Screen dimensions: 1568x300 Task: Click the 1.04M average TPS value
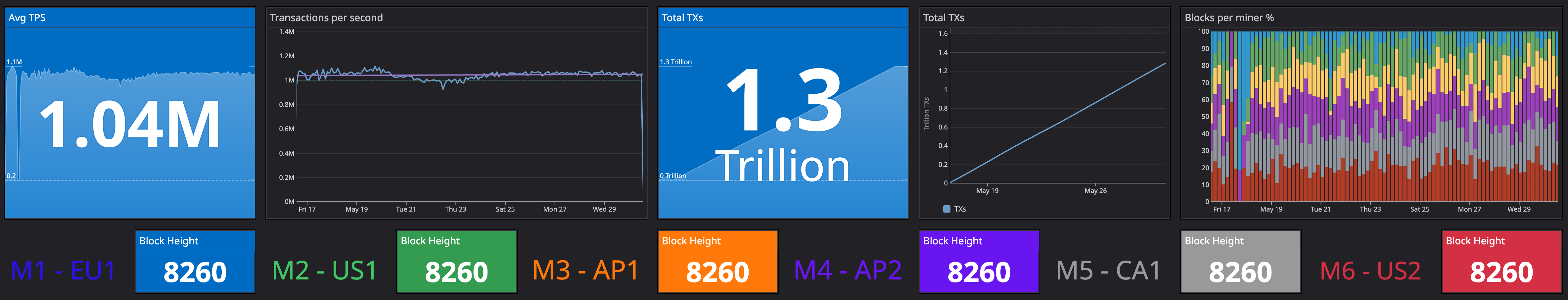[130, 125]
